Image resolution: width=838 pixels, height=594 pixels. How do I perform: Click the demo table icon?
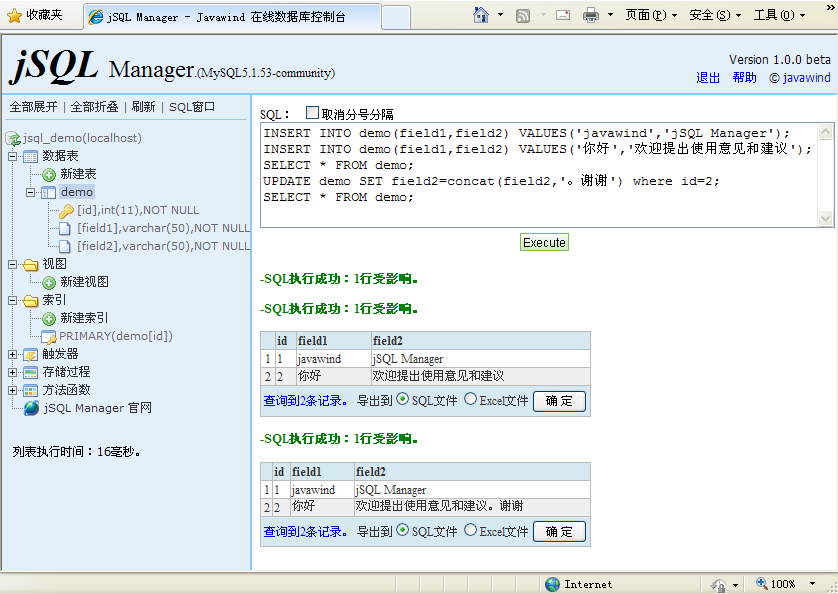(x=49, y=192)
